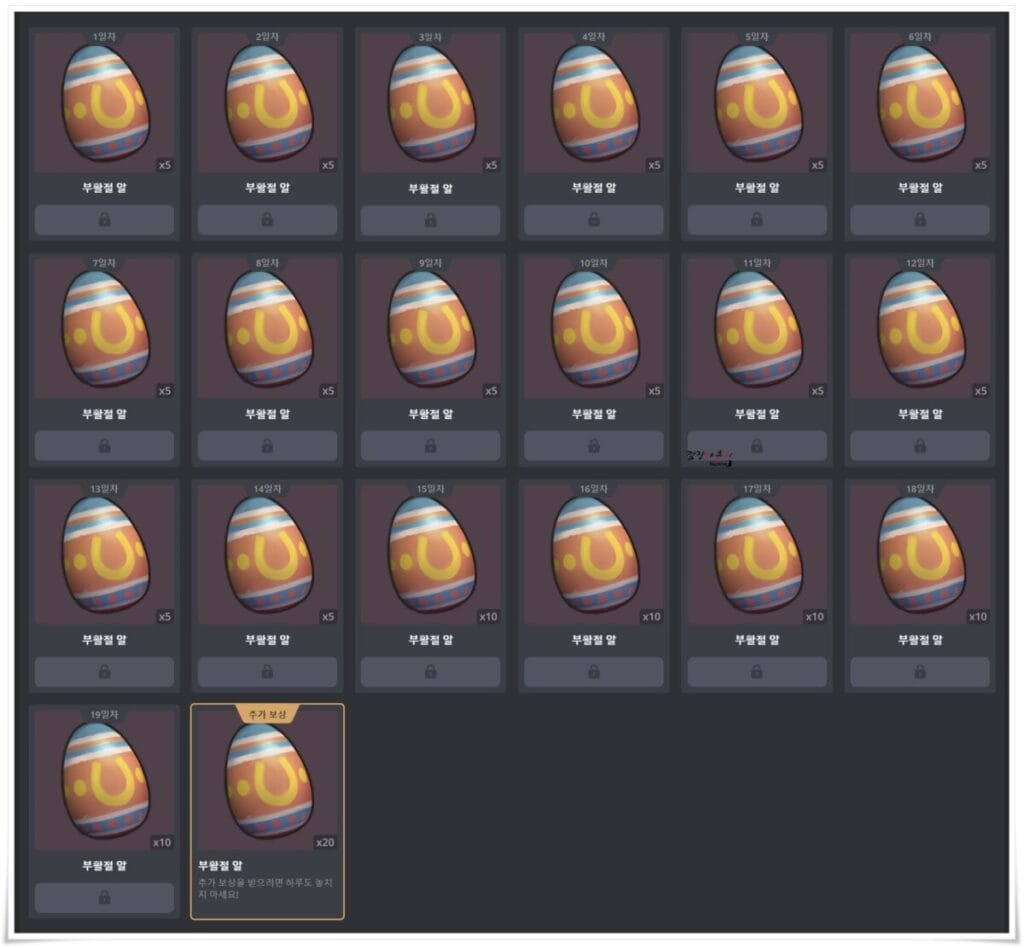Click the Day 12 (12일차) Easter egg image
Image resolution: width=1024 pixels, height=948 pixels.
point(920,328)
